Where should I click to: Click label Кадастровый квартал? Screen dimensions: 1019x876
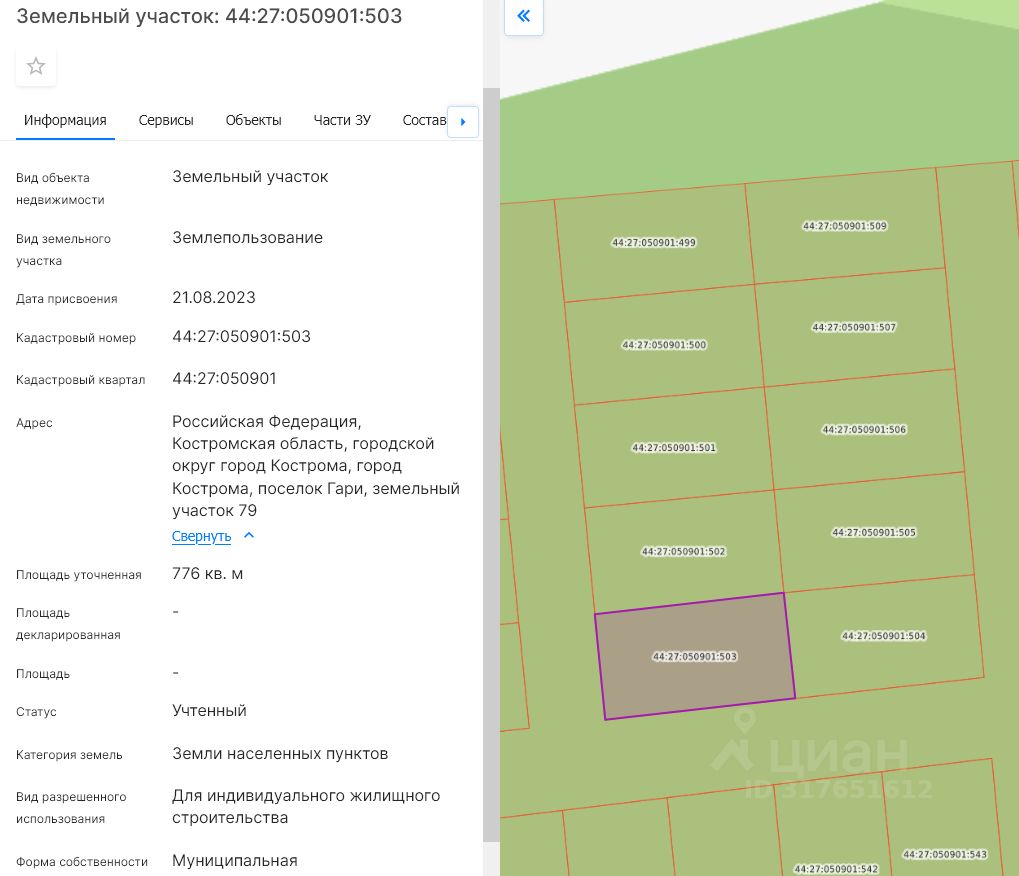81,380
